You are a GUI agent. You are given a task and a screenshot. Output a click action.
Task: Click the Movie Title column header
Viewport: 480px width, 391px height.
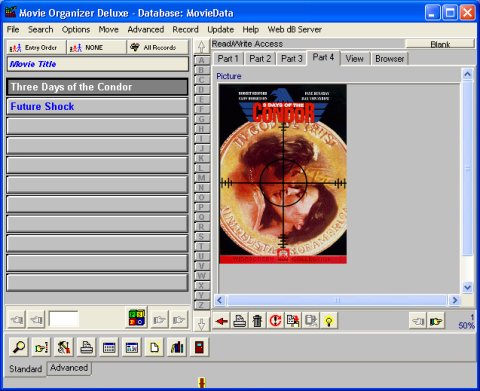tap(97, 64)
